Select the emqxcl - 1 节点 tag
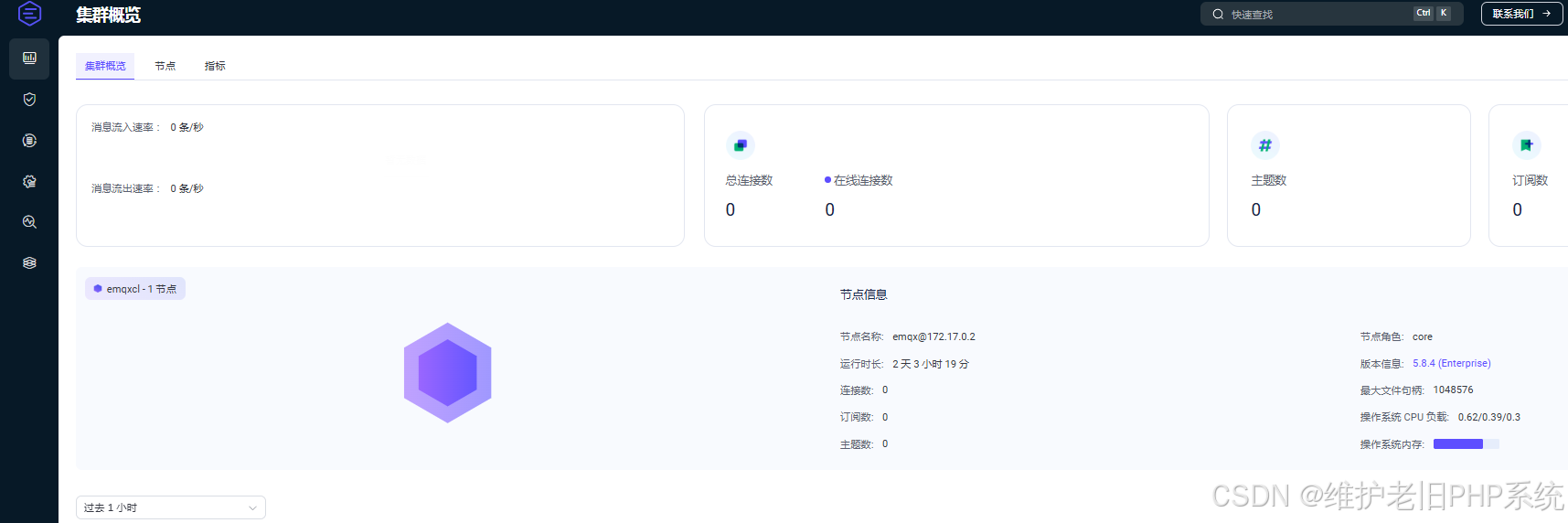Image resolution: width=1568 pixels, height=523 pixels. 135,289
